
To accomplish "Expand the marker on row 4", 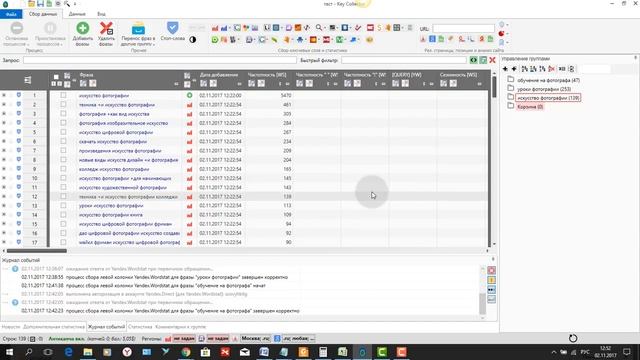I will (x=4, y=123).
